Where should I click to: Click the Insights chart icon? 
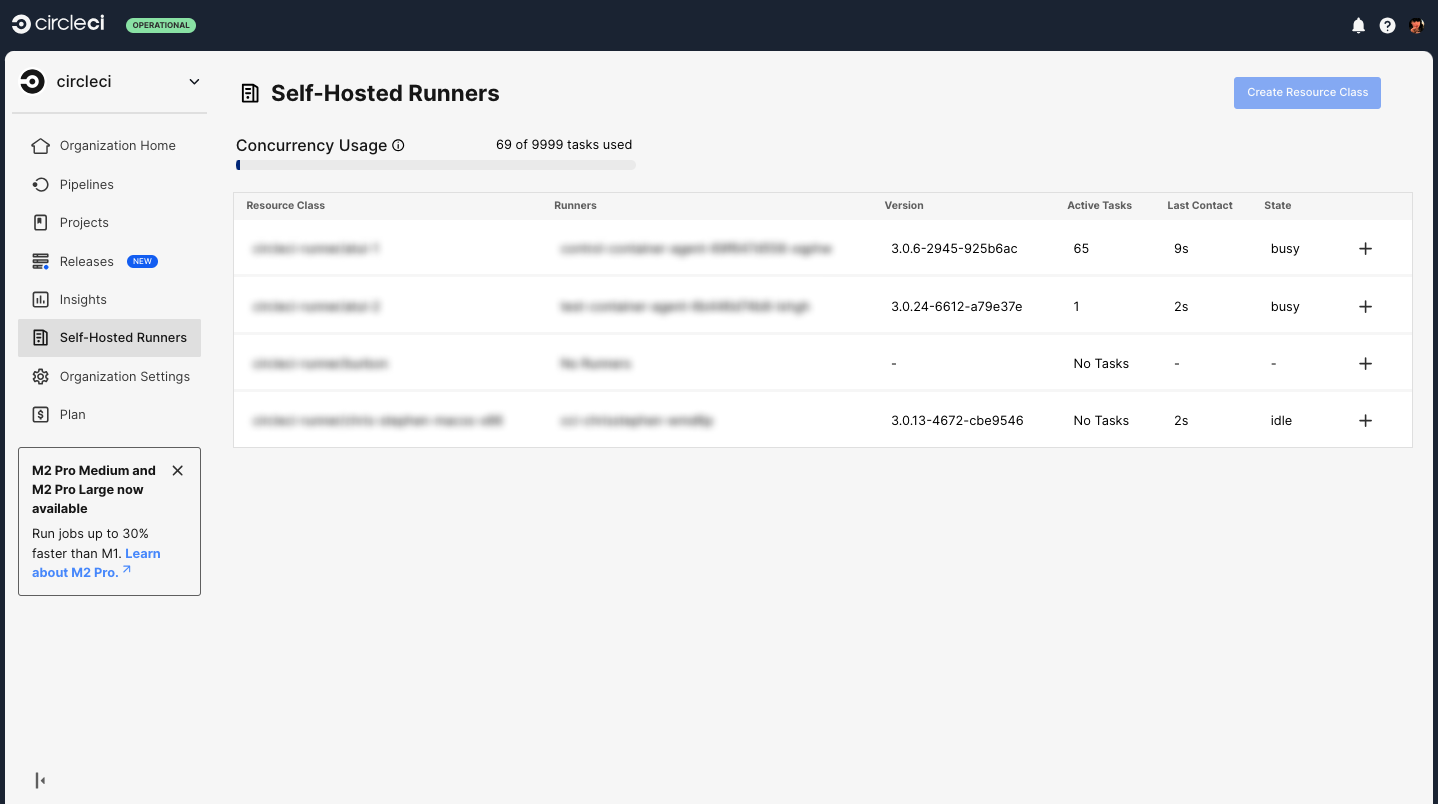click(x=40, y=299)
